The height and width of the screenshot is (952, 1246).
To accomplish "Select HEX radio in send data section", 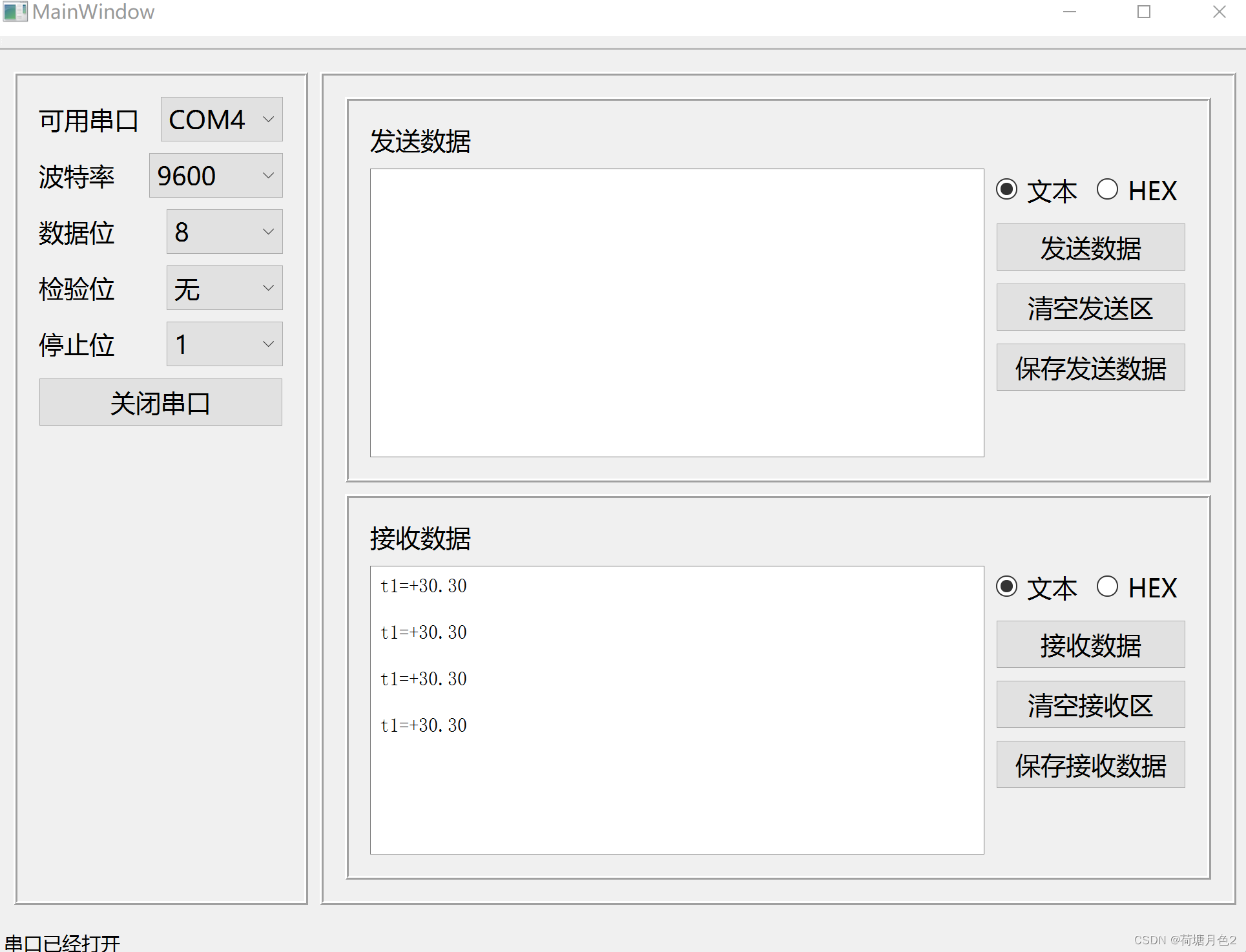I will (x=1137, y=191).
